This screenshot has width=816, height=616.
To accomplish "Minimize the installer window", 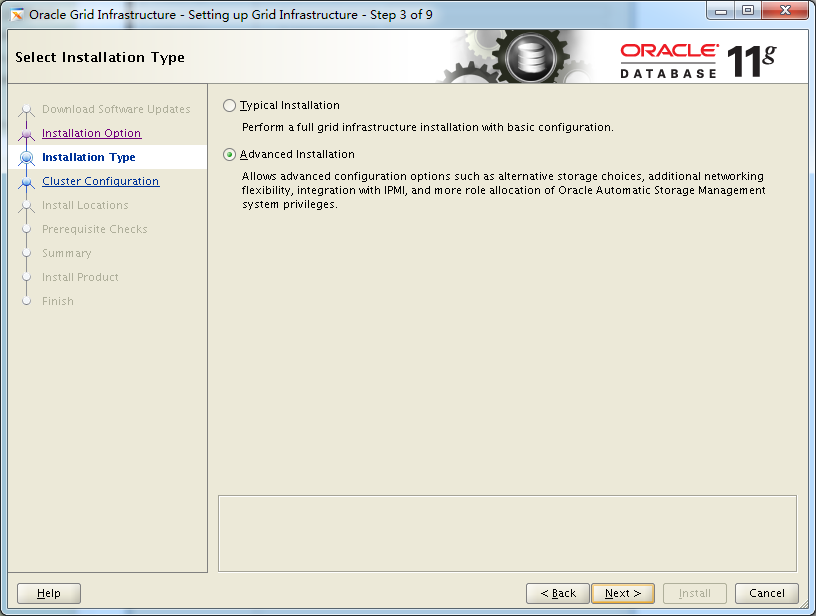I will coord(721,11).
